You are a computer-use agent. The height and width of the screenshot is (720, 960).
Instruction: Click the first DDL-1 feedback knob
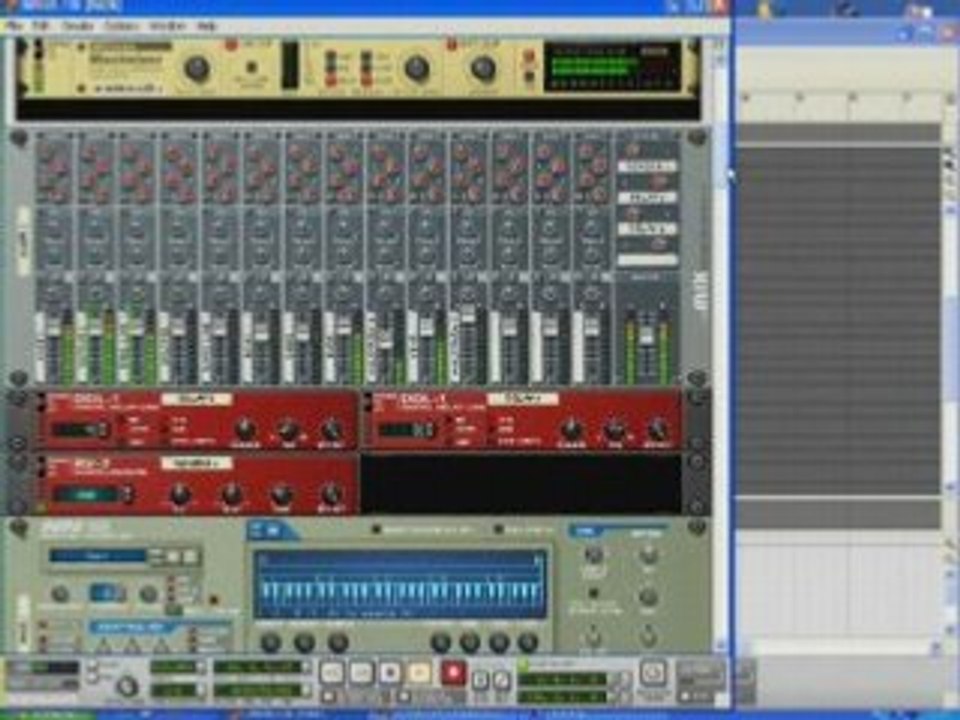pyautogui.click(x=246, y=429)
